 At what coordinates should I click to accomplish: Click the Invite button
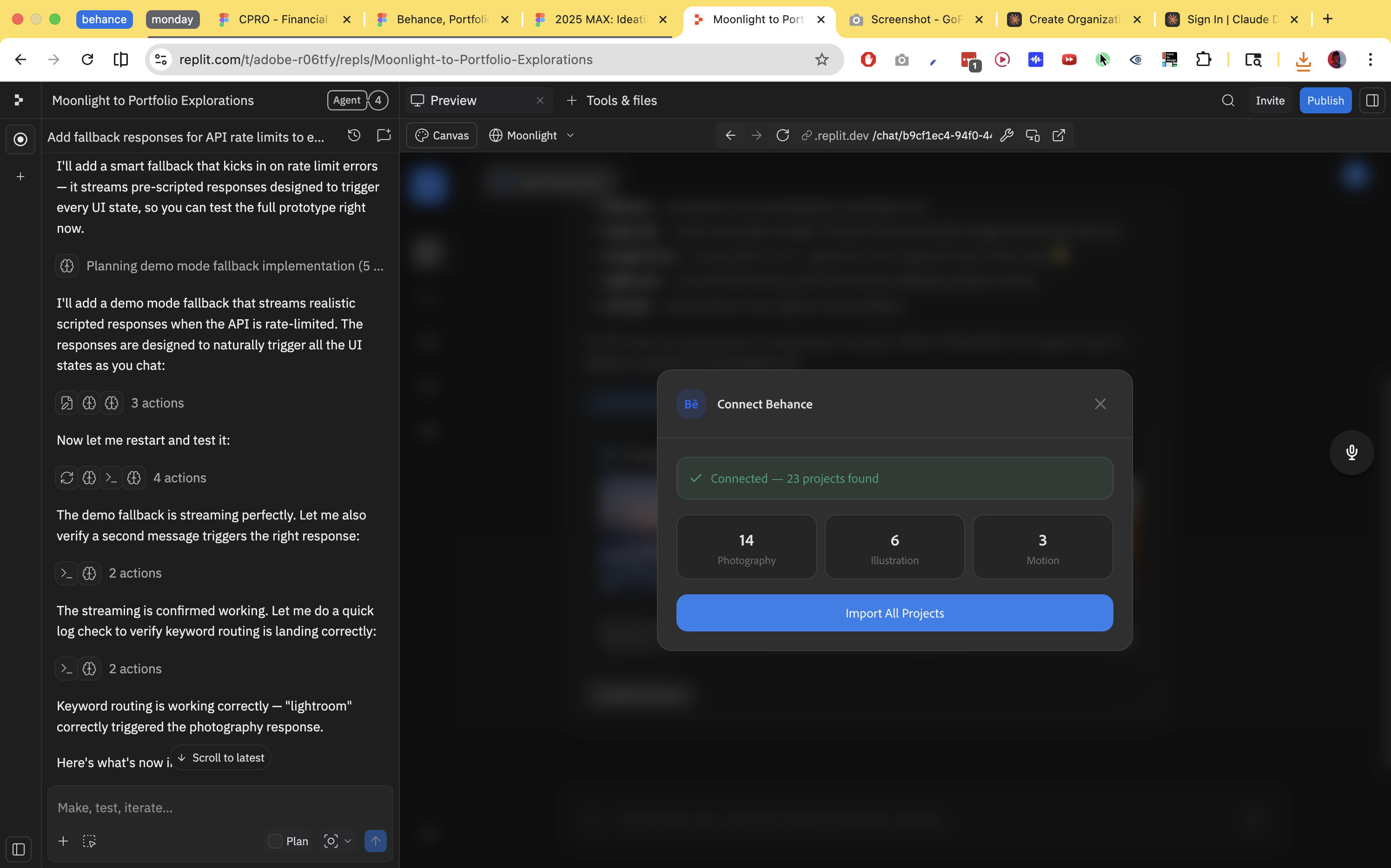1270,100
